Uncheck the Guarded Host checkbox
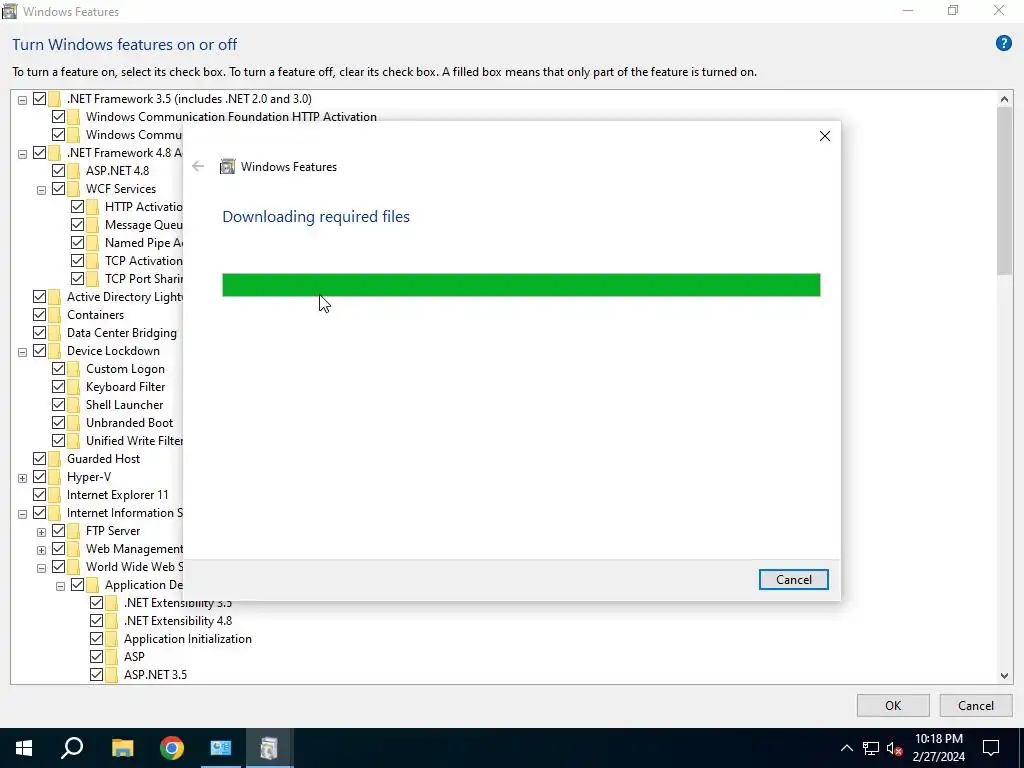Viewport: 1024px width, 768px height. [x=39, y=458]
